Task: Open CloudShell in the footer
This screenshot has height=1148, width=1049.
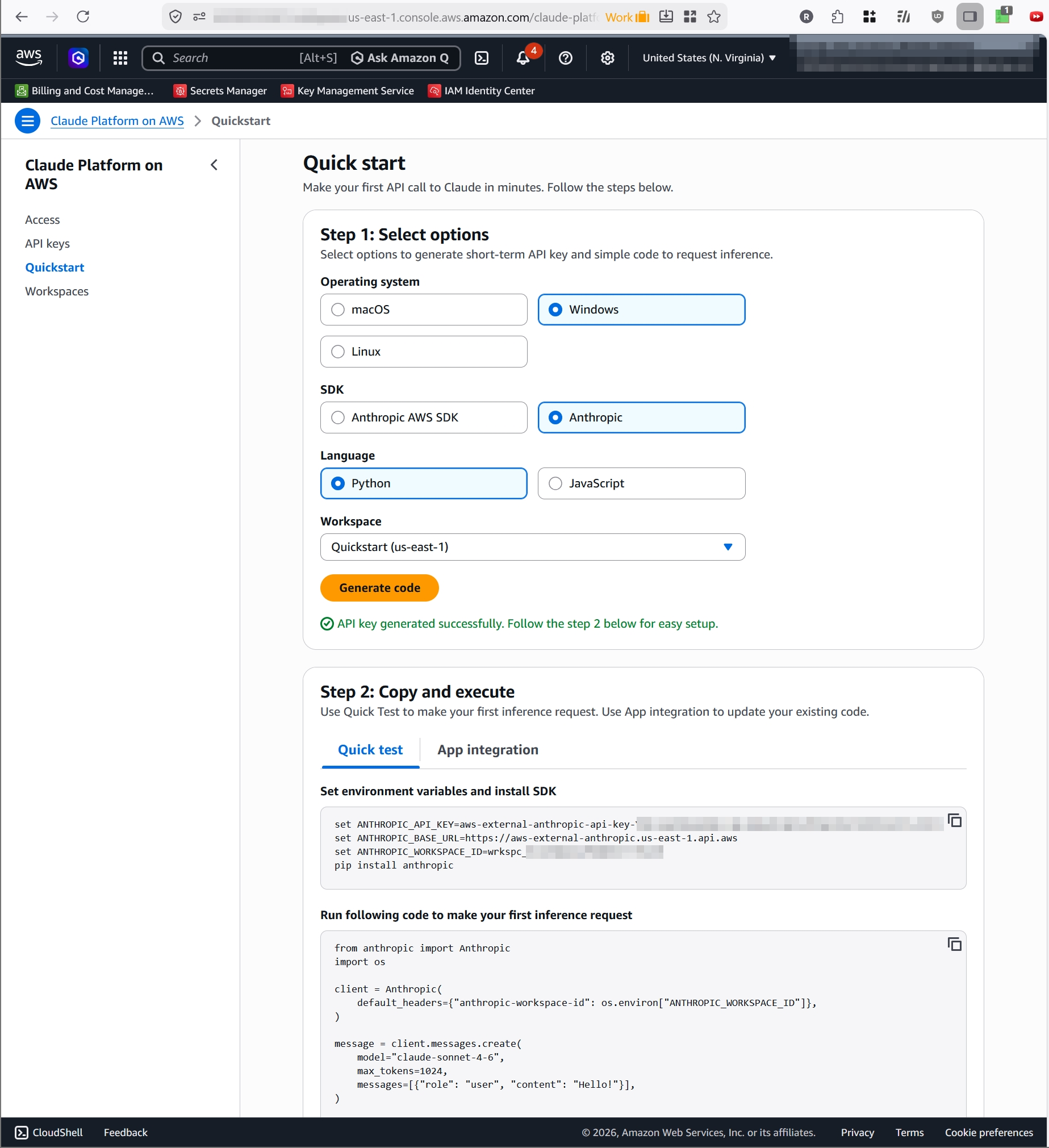Action: 49,1133
